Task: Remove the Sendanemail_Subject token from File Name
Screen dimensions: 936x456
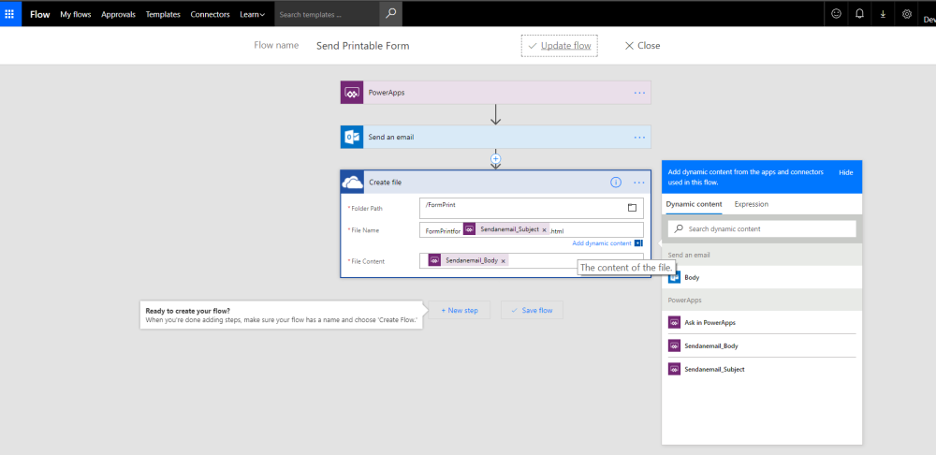Action: point(544,230)
